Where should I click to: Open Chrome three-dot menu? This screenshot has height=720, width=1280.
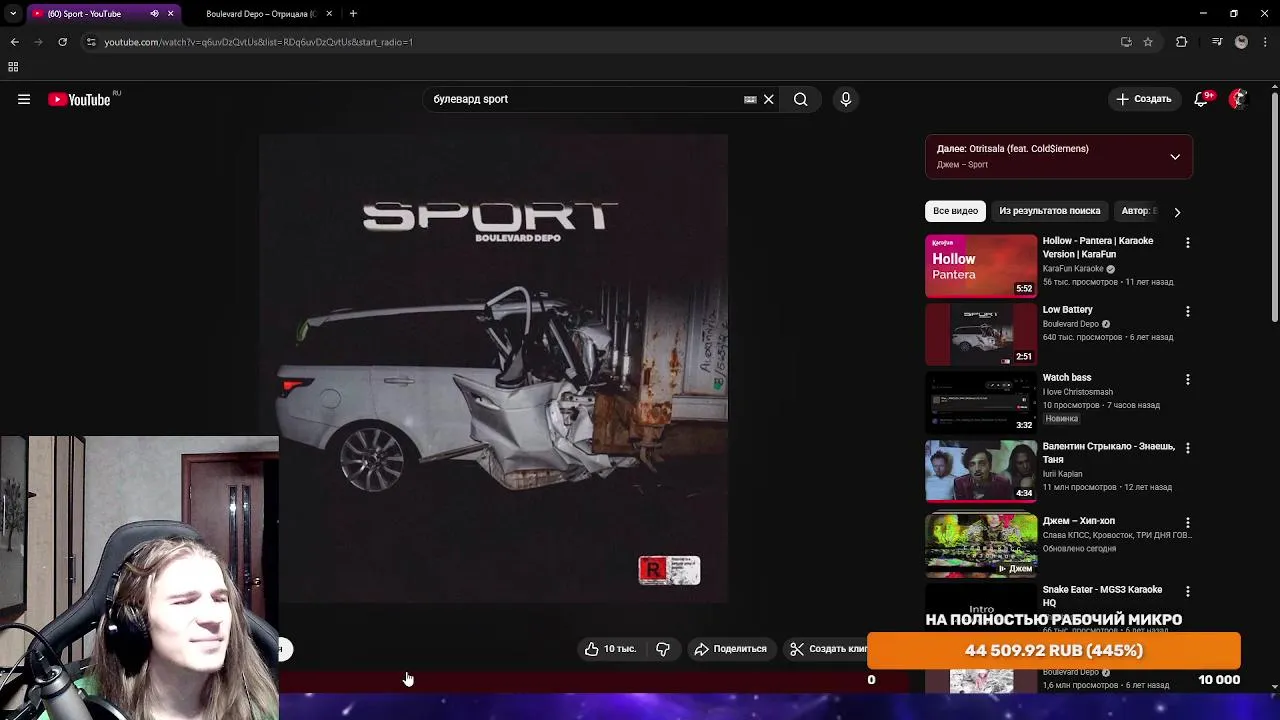click(1265, 42)
